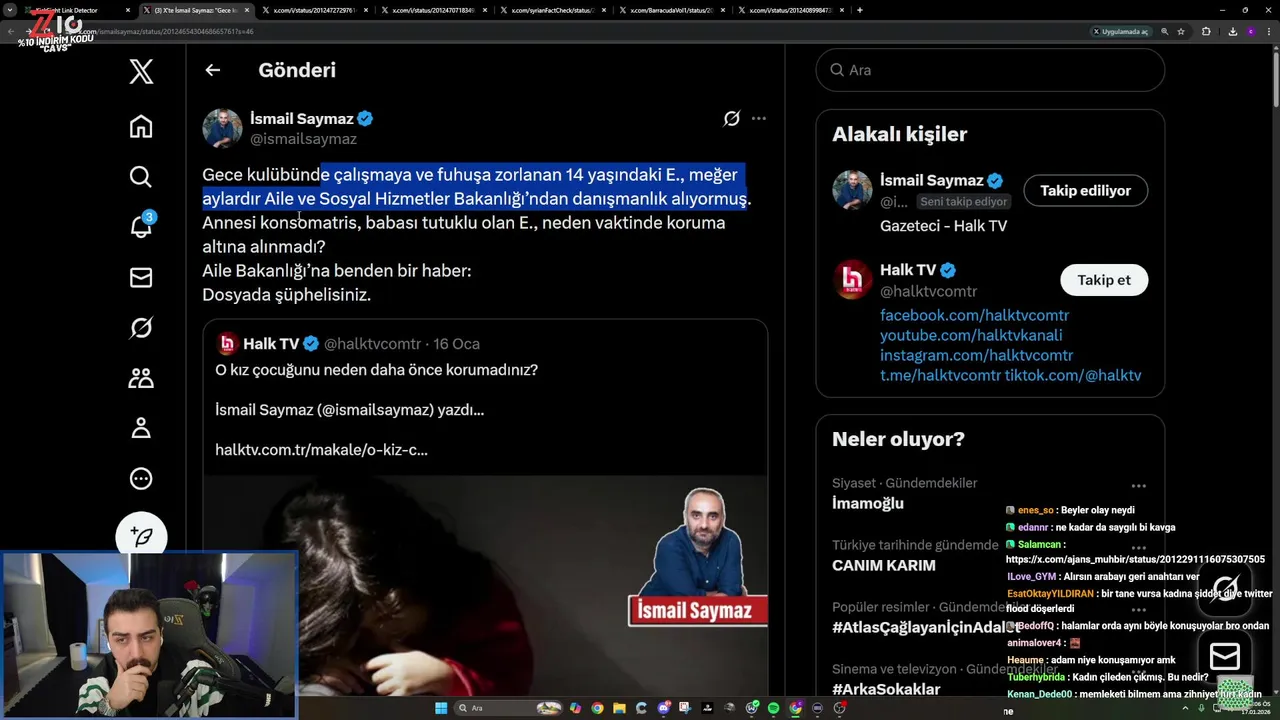This screenshot has width=1280, height=720.
Task: Open facebook.com/halktvcomtr link
Action: [974, 315]
